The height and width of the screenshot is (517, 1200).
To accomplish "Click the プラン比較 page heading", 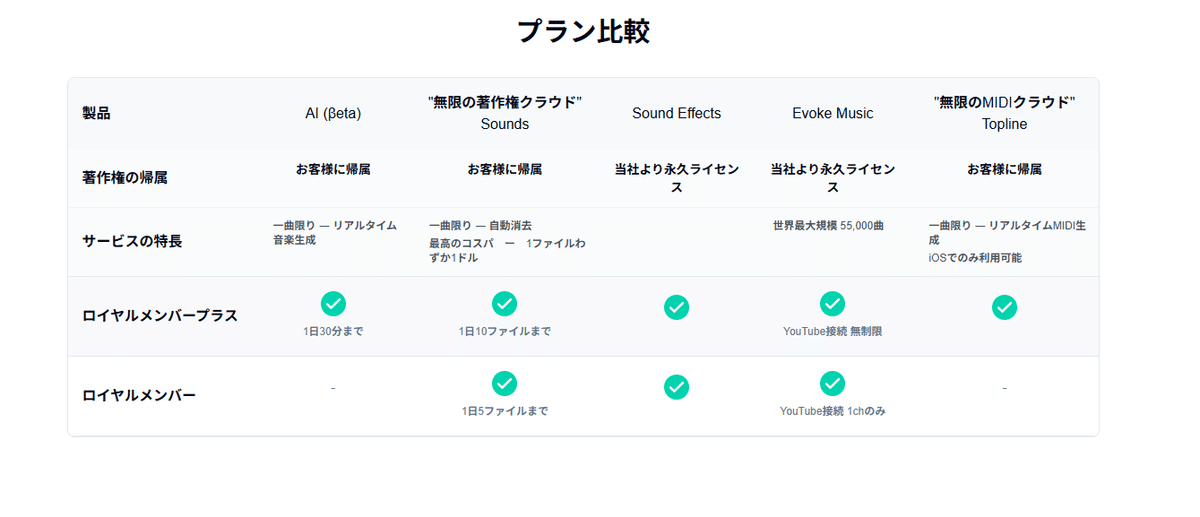I will [x=583, y=31].
